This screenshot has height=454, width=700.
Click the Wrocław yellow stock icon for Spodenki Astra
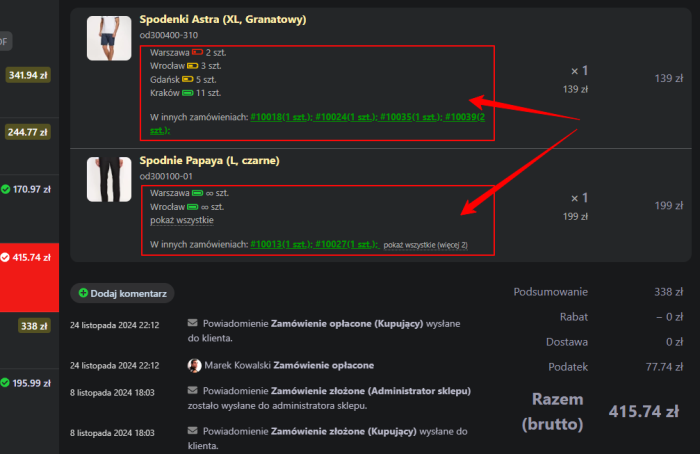(191, 65)
